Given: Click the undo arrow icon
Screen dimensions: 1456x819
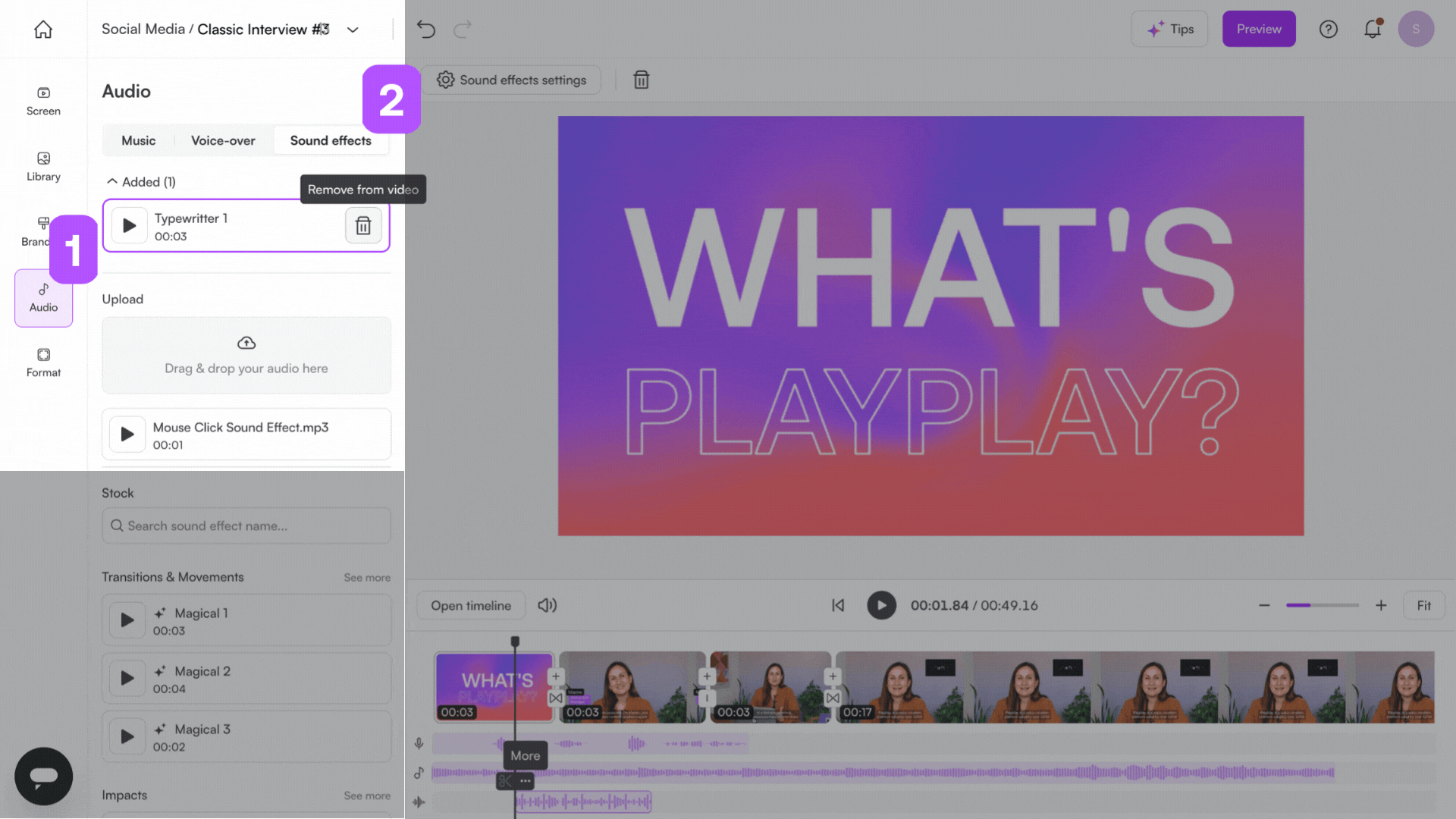Looking at the screenshot, I should tap(426, 30).
